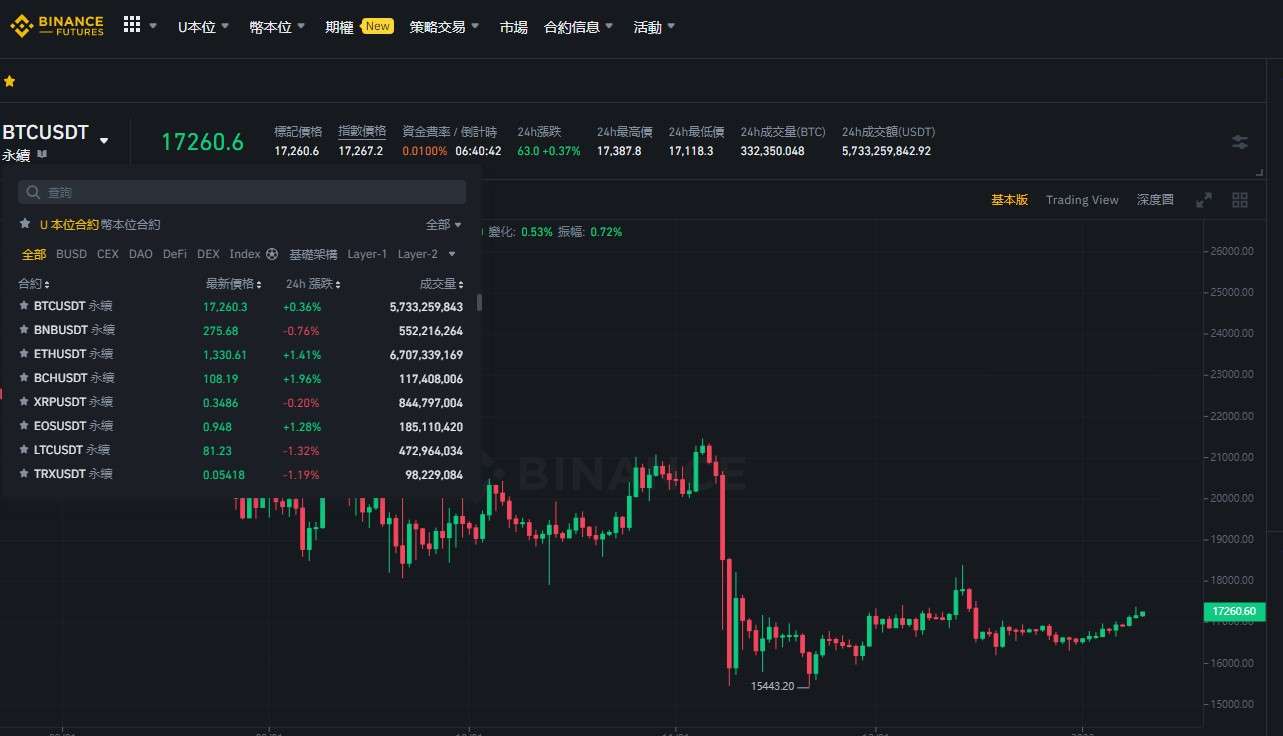Select the DAO category tab

pos(141,254)
